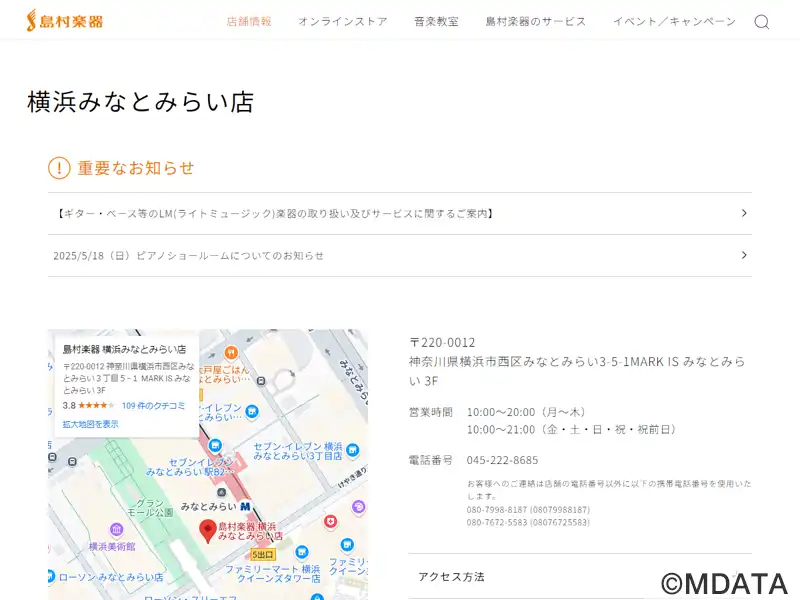Open the search magnifier icon

(x=762, y=21)
